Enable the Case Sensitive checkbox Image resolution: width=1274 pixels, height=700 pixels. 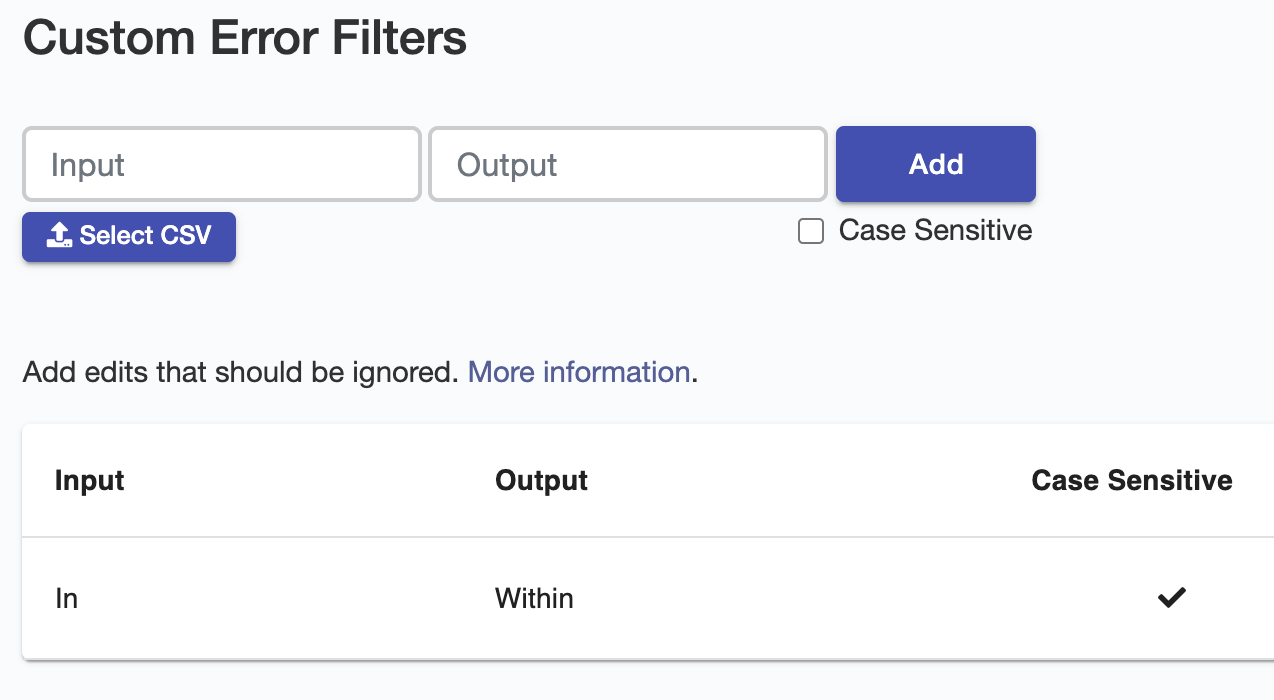click(x=811, y=232)
